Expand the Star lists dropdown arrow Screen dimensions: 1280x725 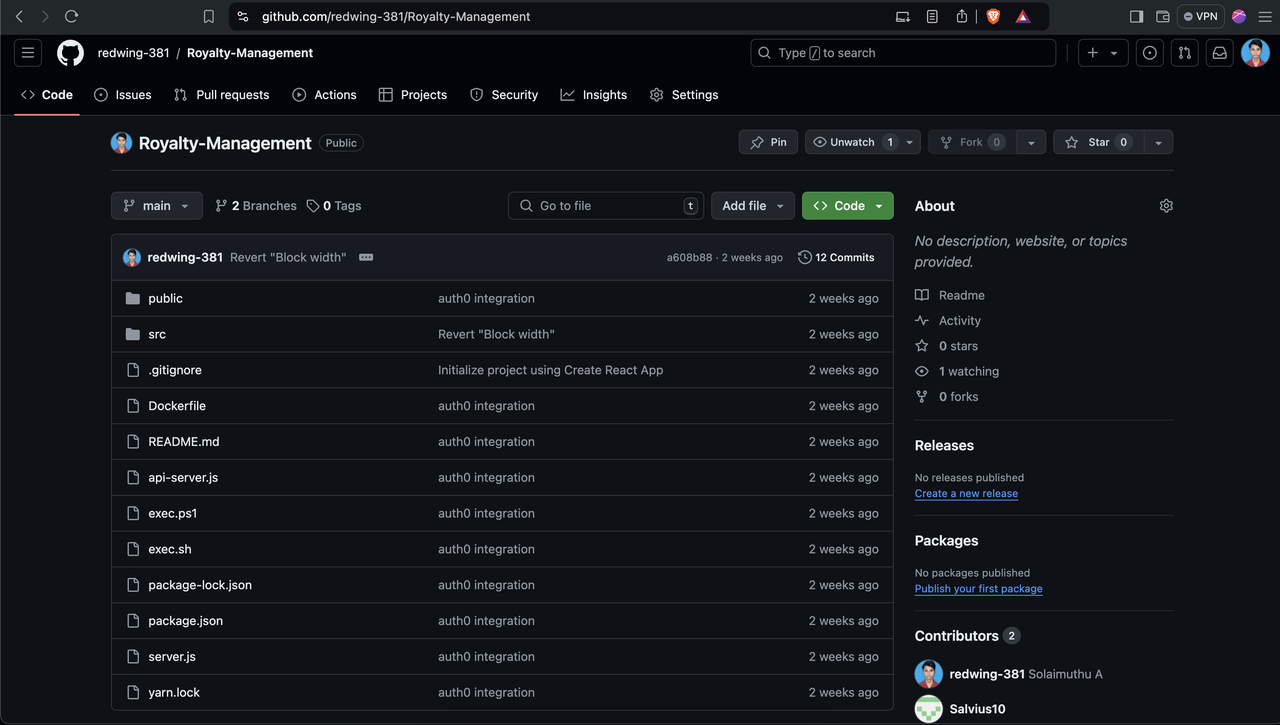tap(1158, 142)
